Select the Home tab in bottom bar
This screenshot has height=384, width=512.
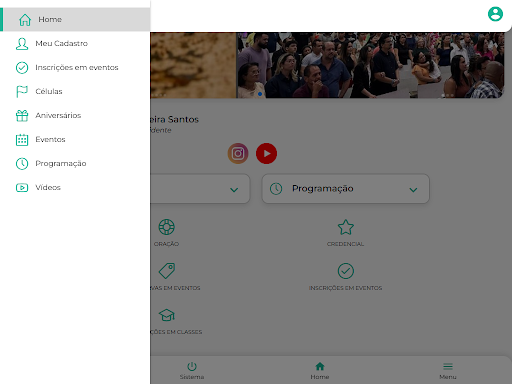point(320,371)
